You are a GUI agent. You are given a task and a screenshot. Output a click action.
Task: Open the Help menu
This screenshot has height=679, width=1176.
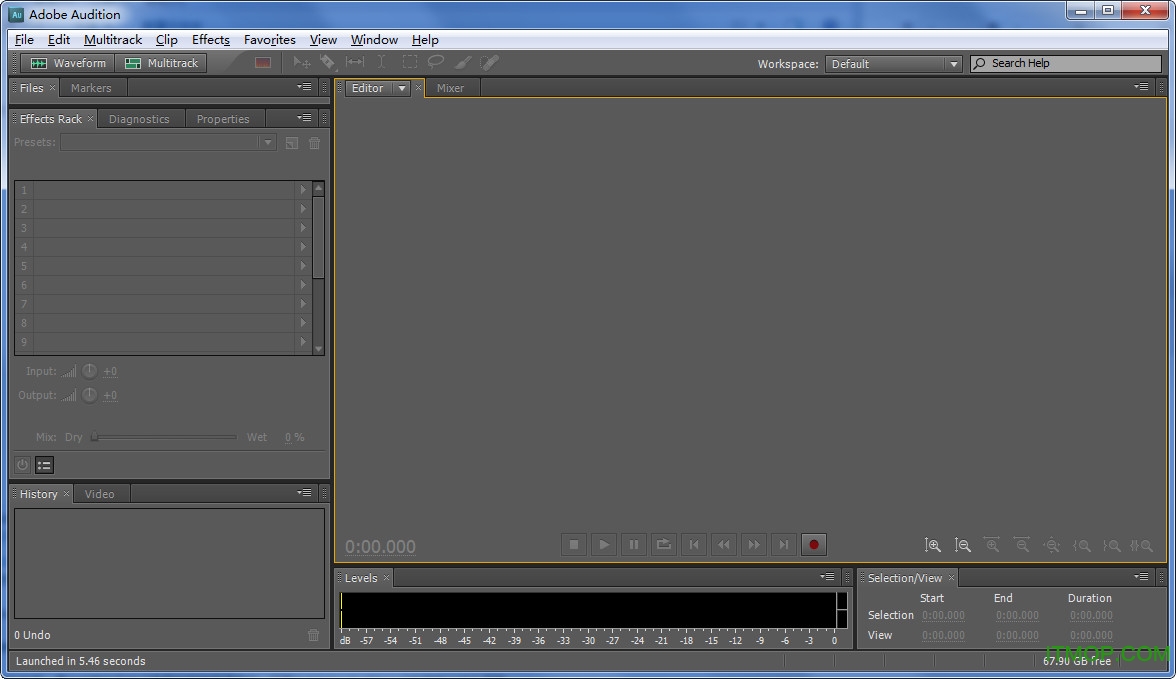tap(425, 40)
